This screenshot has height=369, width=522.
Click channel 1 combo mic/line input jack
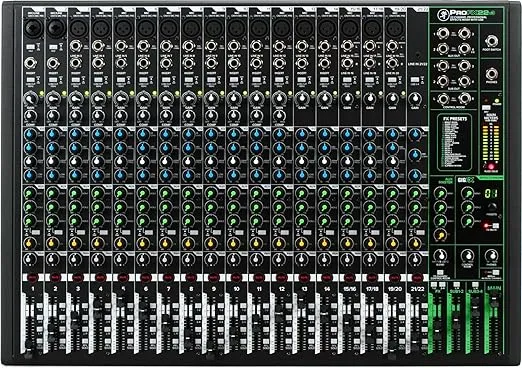click(x=33, y=28)
